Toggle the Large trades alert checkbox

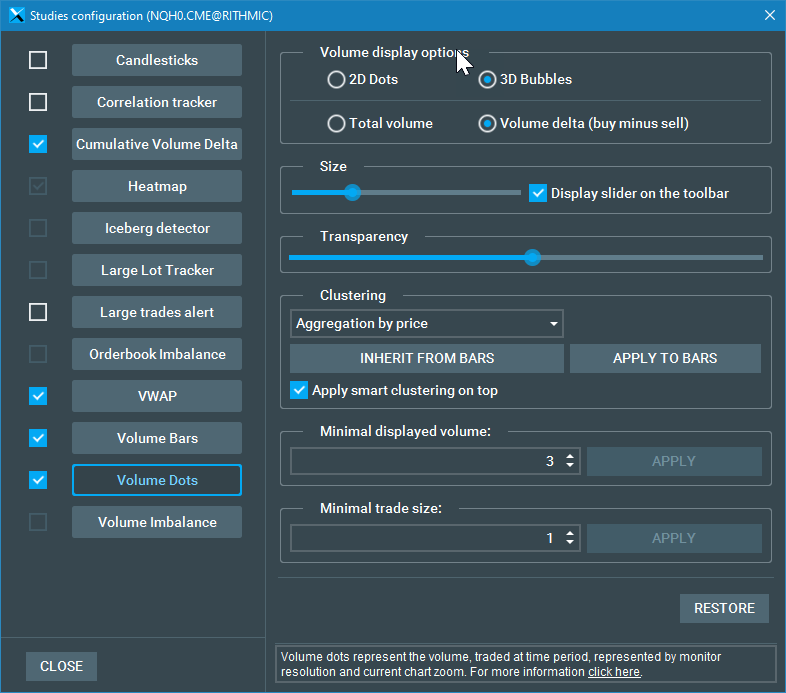[38, 312]
